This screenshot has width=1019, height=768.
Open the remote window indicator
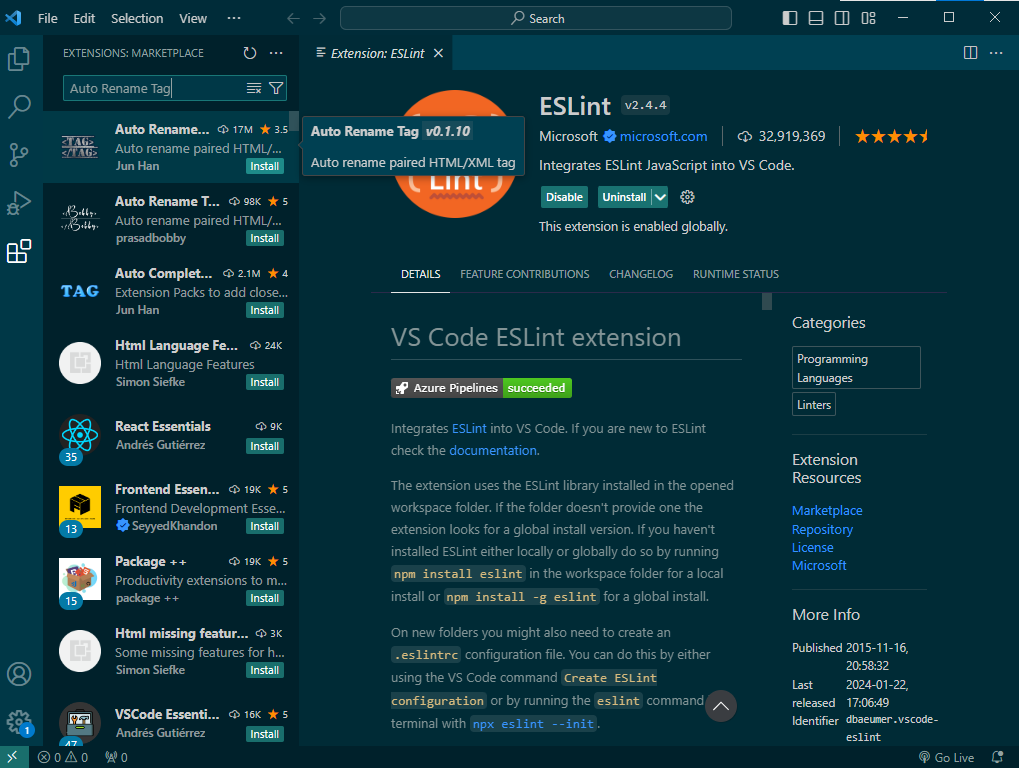(x=14, y=757)
